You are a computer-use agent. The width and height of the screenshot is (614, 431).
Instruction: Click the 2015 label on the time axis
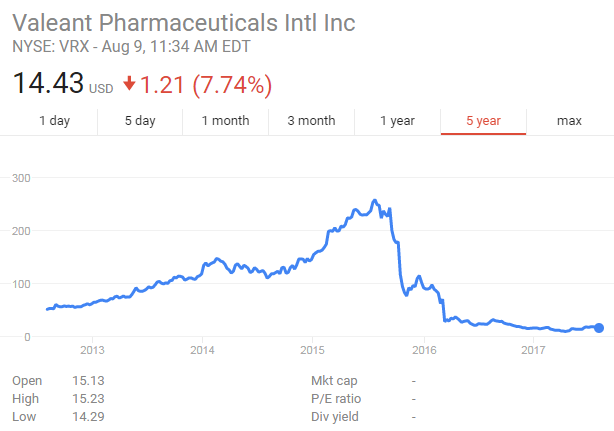[x=313, y=350]
